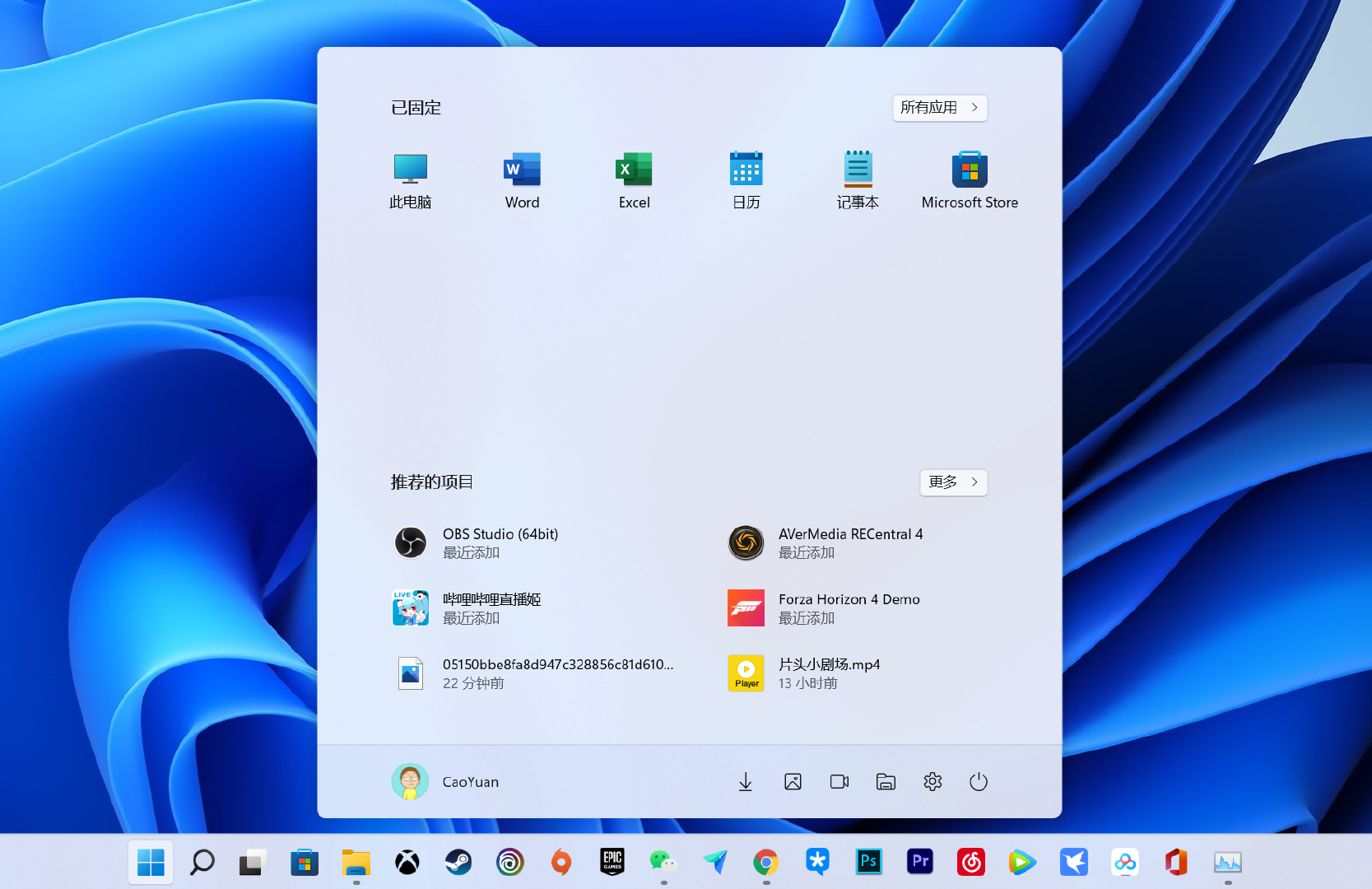
Task: Launch NetEase Cloud Music from the taskbar
Action: [971, 862]
